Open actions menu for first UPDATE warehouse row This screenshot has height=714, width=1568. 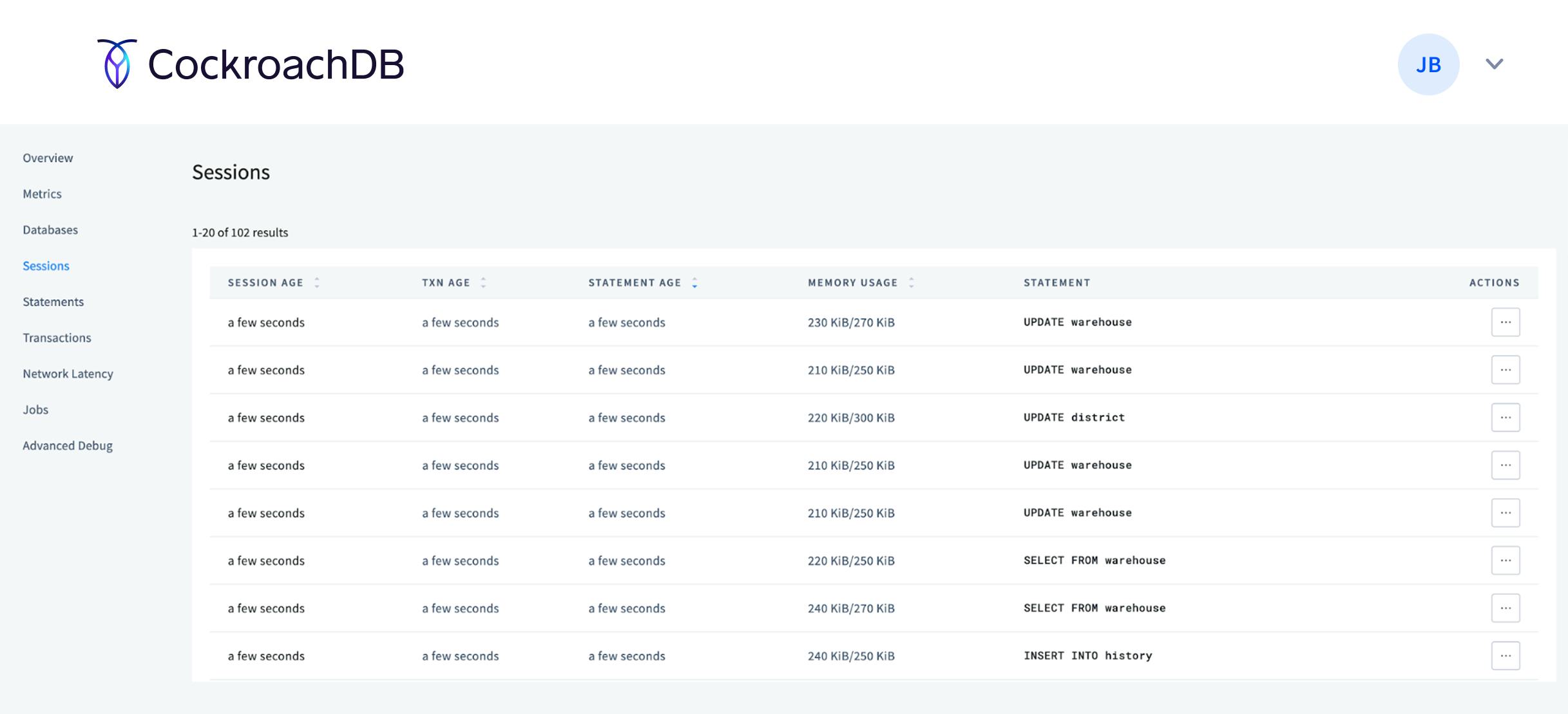pos(1505,322)
